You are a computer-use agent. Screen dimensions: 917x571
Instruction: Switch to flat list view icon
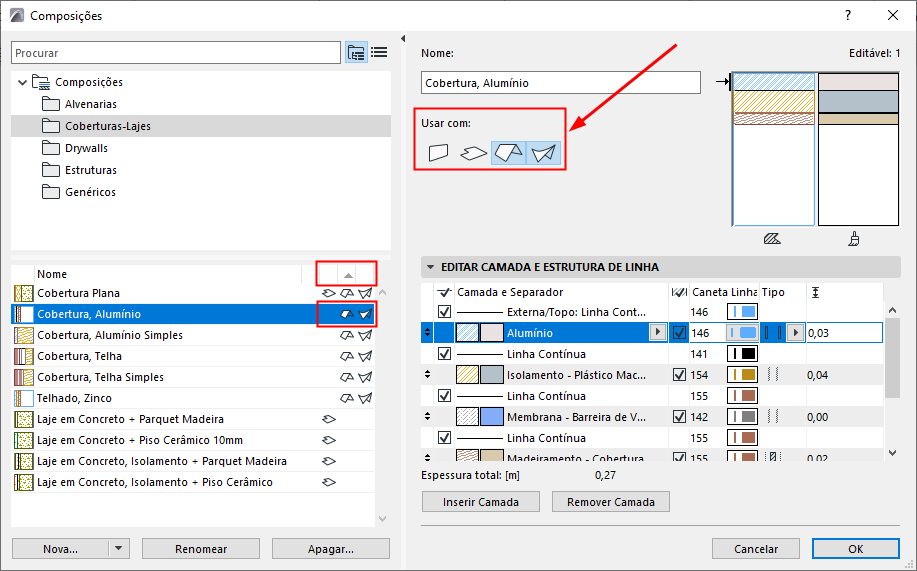point(379,53)
